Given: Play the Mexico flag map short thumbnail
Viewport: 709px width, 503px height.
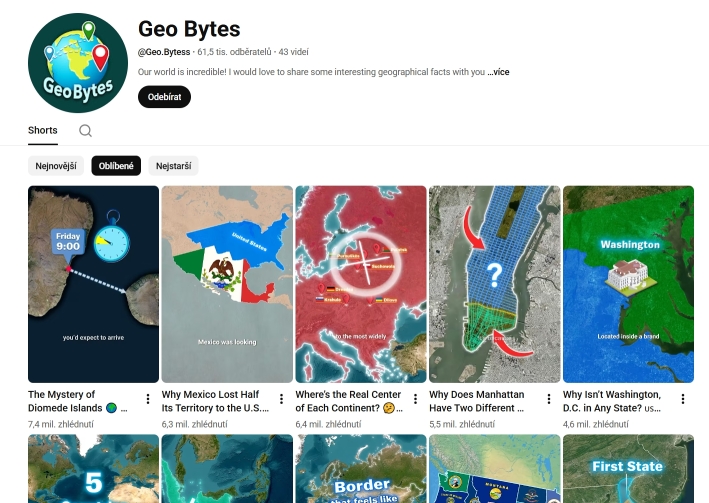Looking at the screenshot, I should pos(227,284).
